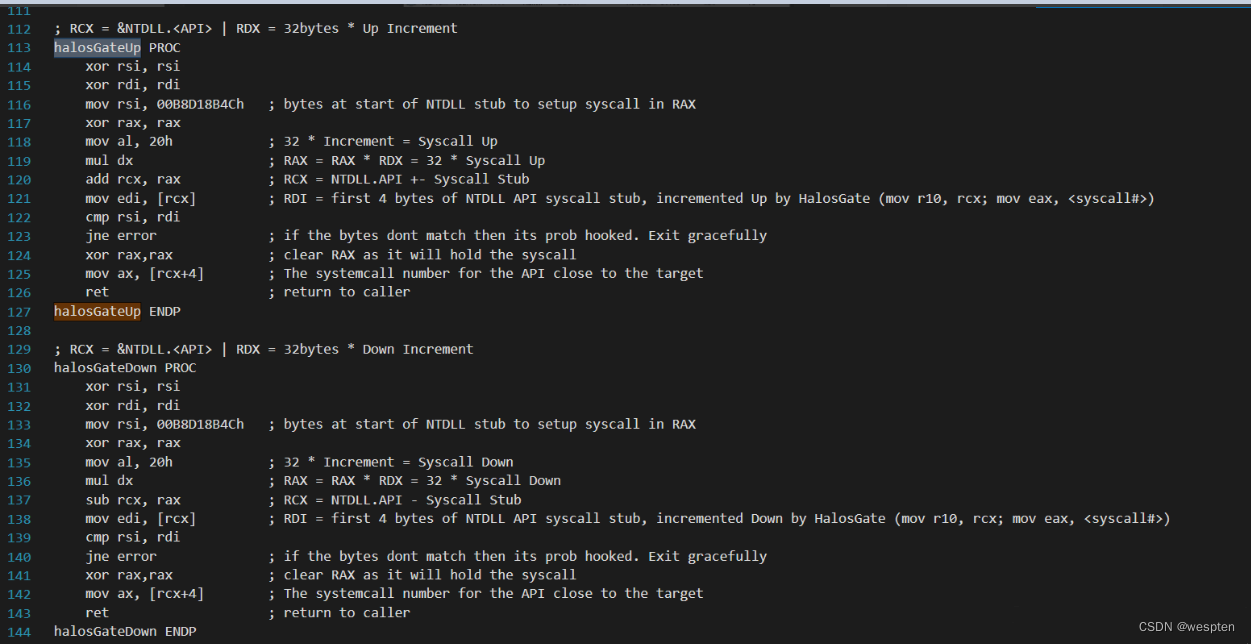Screen dimensions: 1251x644
Task: Click the highlighted halosGateUp on the PROC line
Action: coord(97,47)
